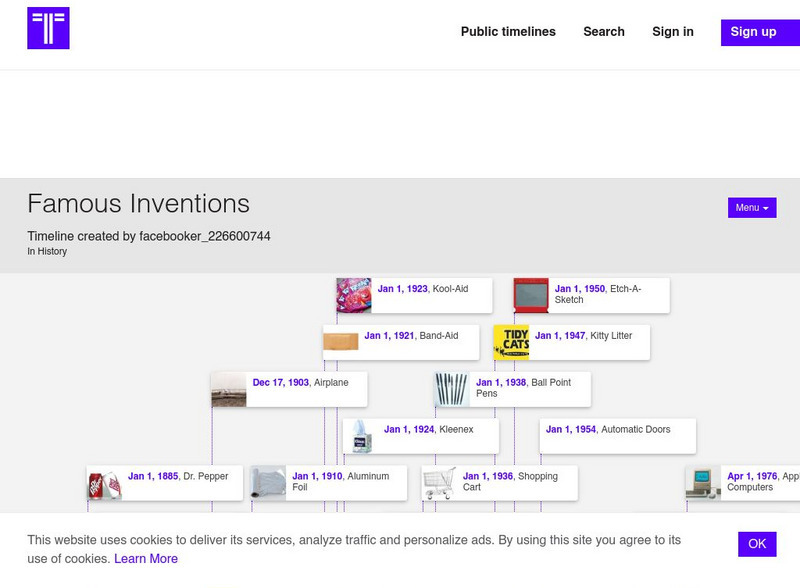Image resolution: width=800 pixels, height=588 pixels.
Task: Click the Kleenex box thumbnail
Action: coord(360,437)
